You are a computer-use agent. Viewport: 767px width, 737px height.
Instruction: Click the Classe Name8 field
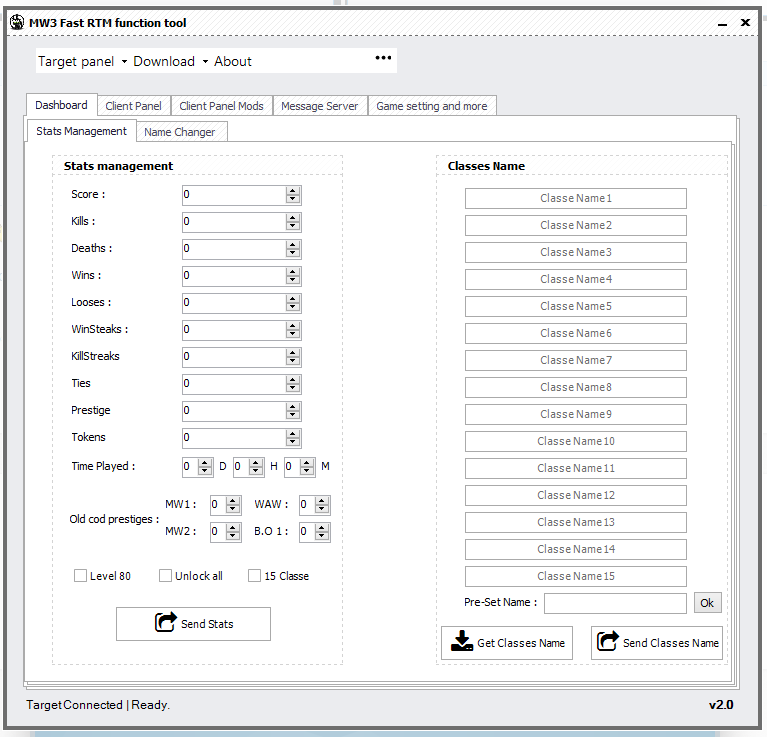(x=576, y=387)
